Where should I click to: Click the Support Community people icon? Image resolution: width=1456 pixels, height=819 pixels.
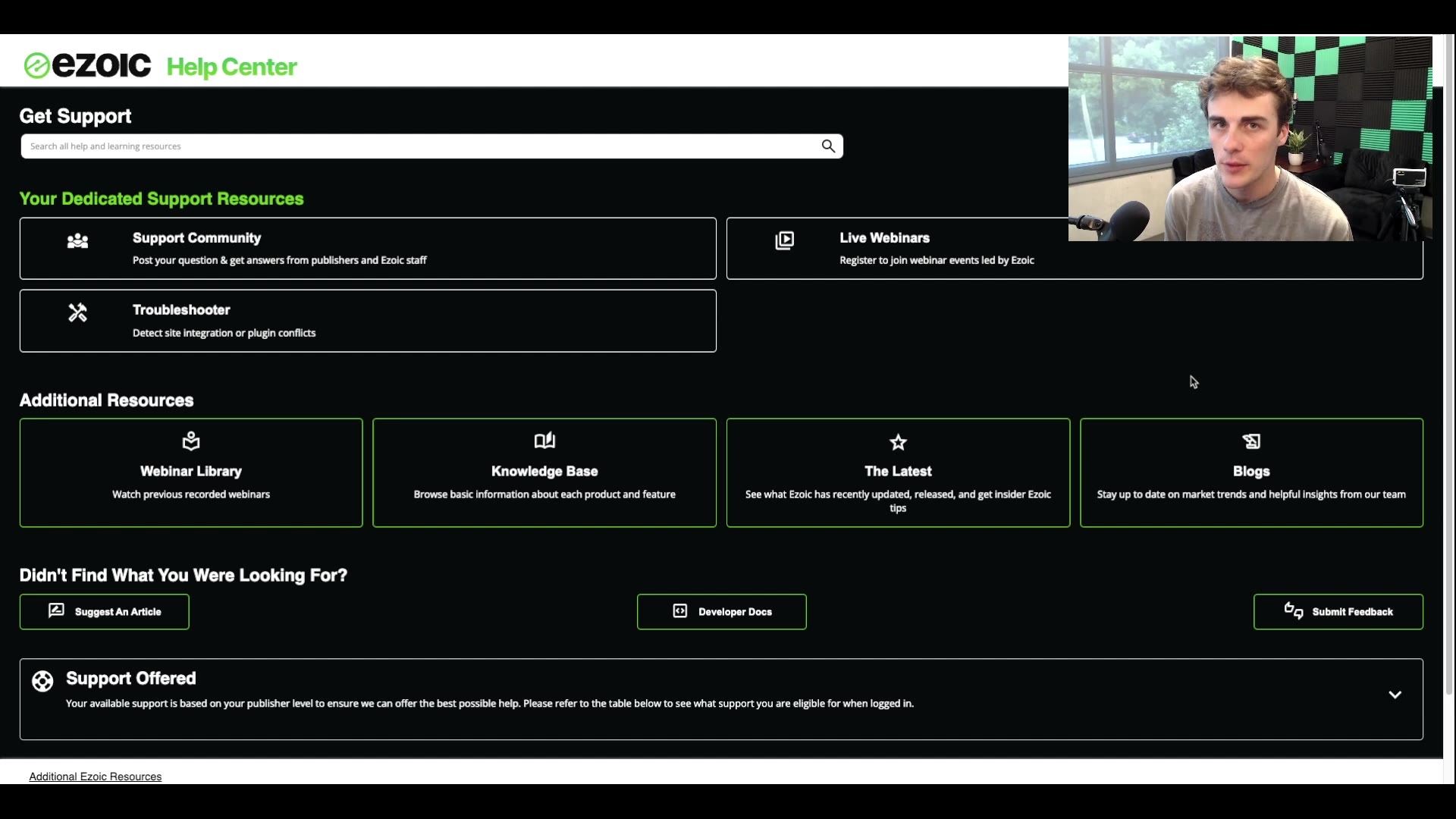[77, 241]
